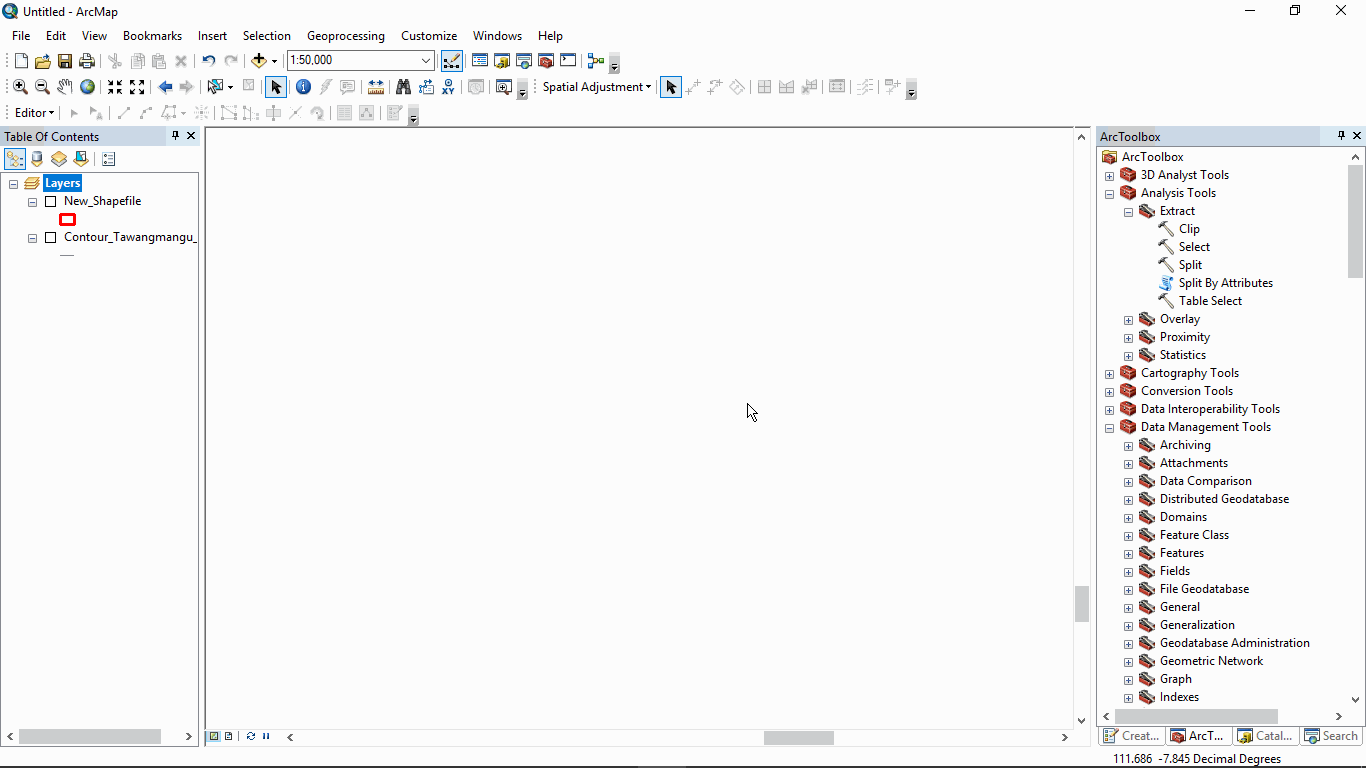Click the Add Data button

(259, 61)
